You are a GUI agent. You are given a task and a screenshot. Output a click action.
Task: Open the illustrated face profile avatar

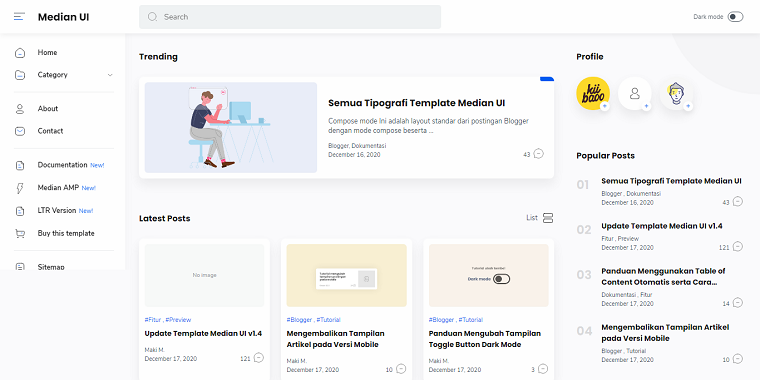coord(676,94)
